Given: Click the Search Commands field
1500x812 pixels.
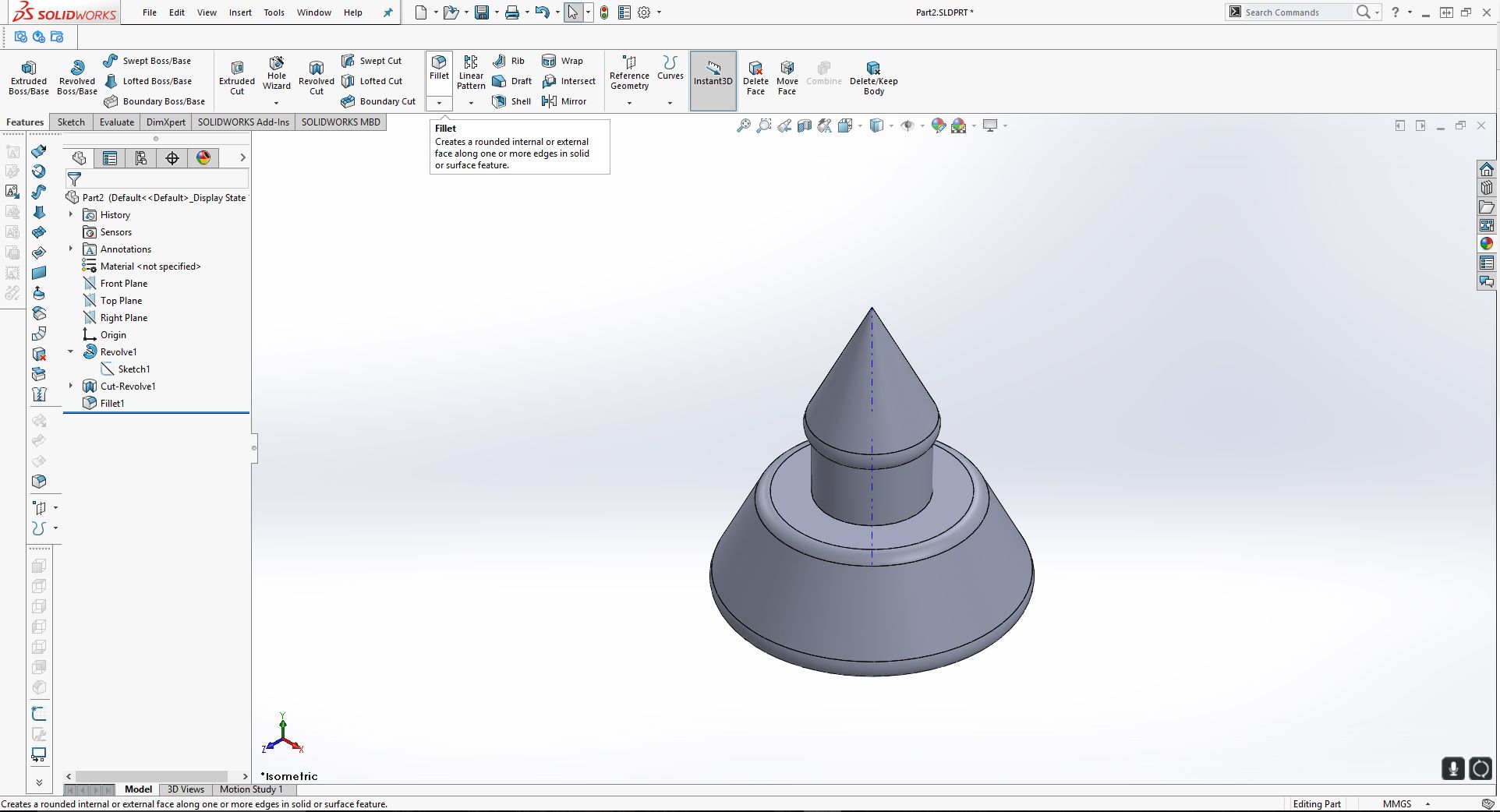Looking at the screenshot, I should pos(1296,12).
